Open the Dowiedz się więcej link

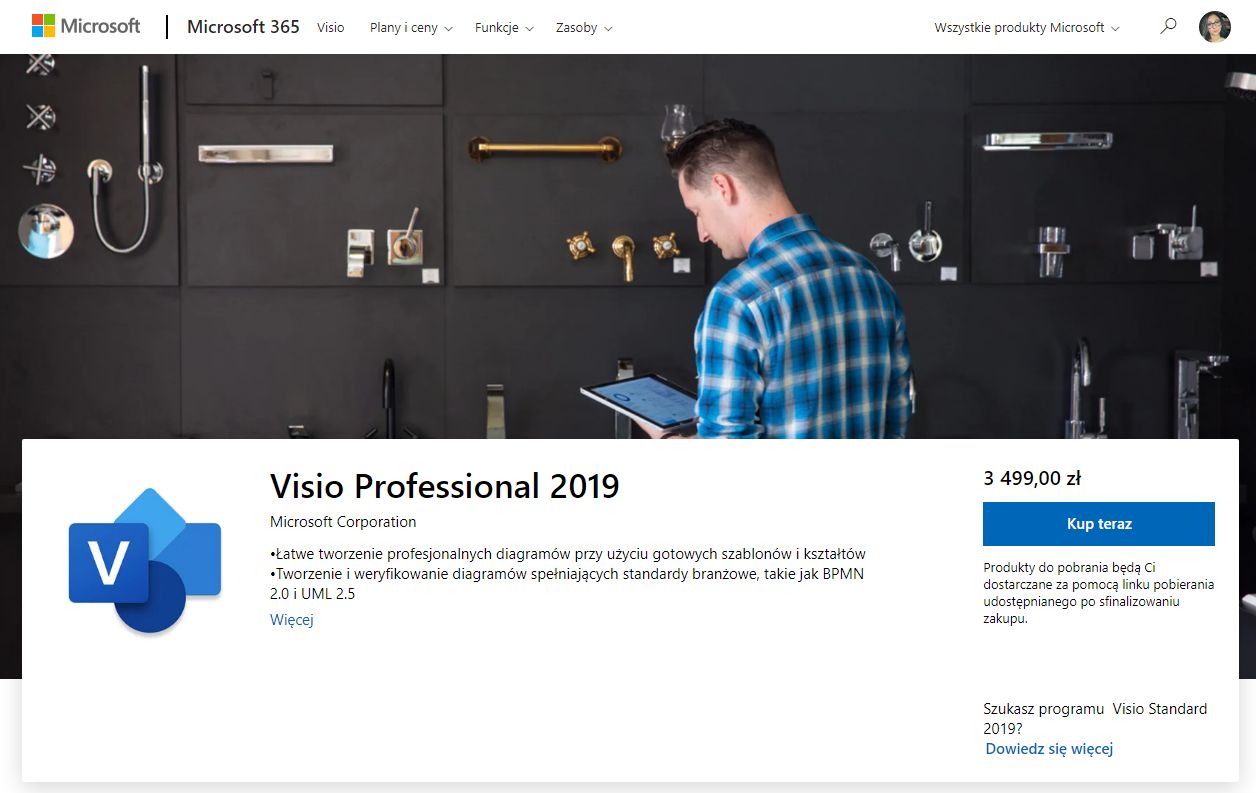1049,749
